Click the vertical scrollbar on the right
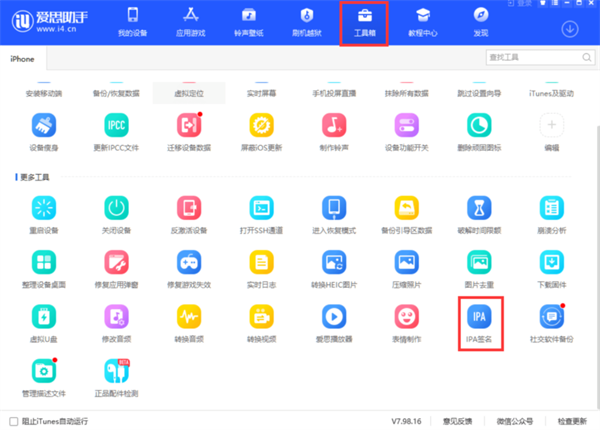This screenshot has height=430, width=600. click(598, 268)
